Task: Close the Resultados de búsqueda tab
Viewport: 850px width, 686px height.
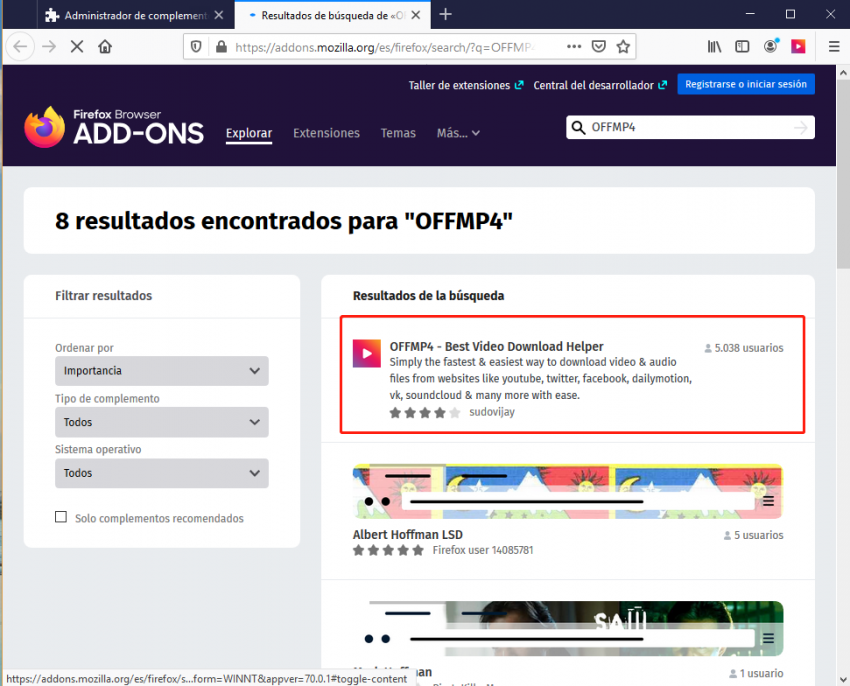Action: 416,15
